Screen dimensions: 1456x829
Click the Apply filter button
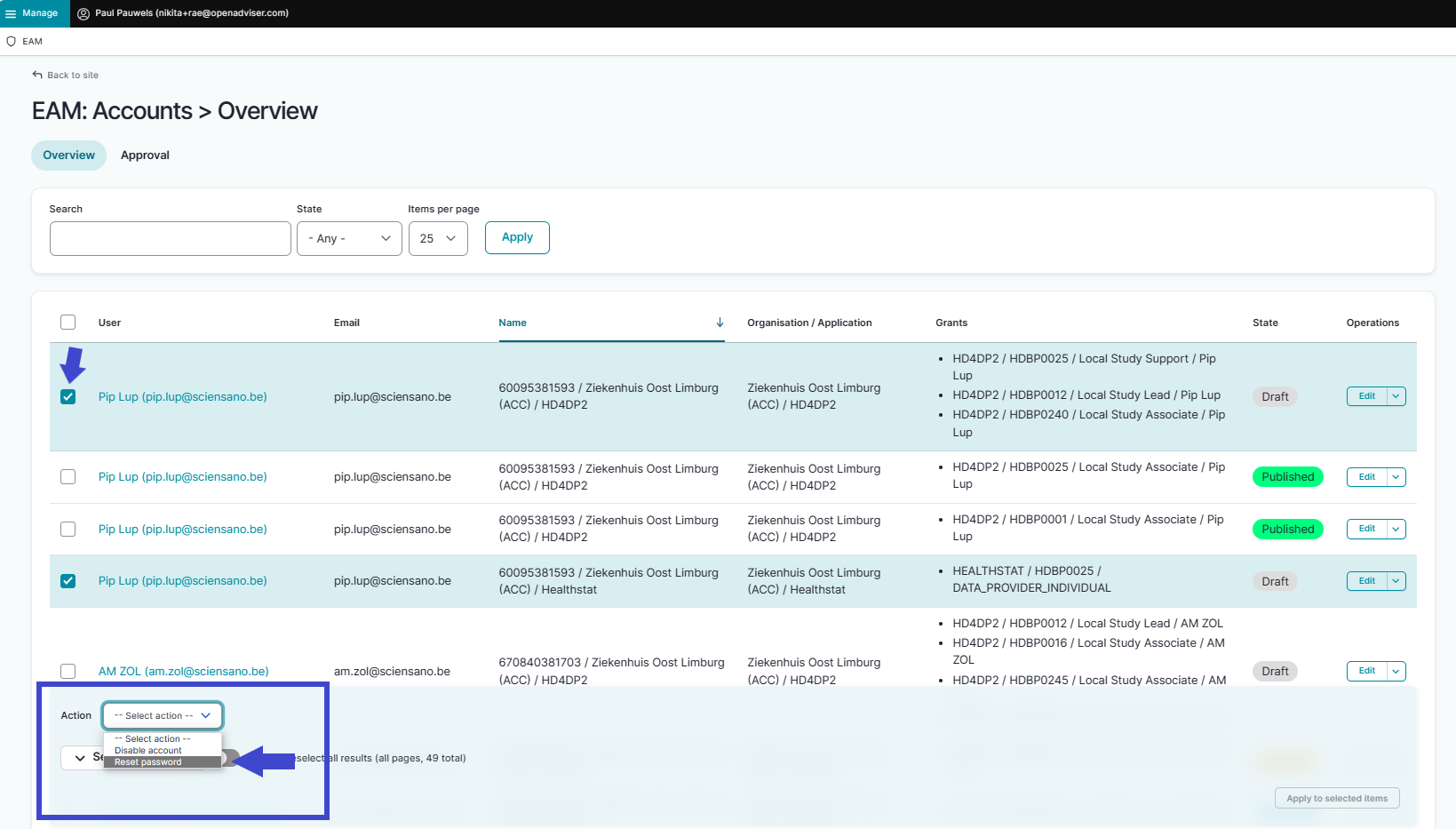click(x=517, y=237)
